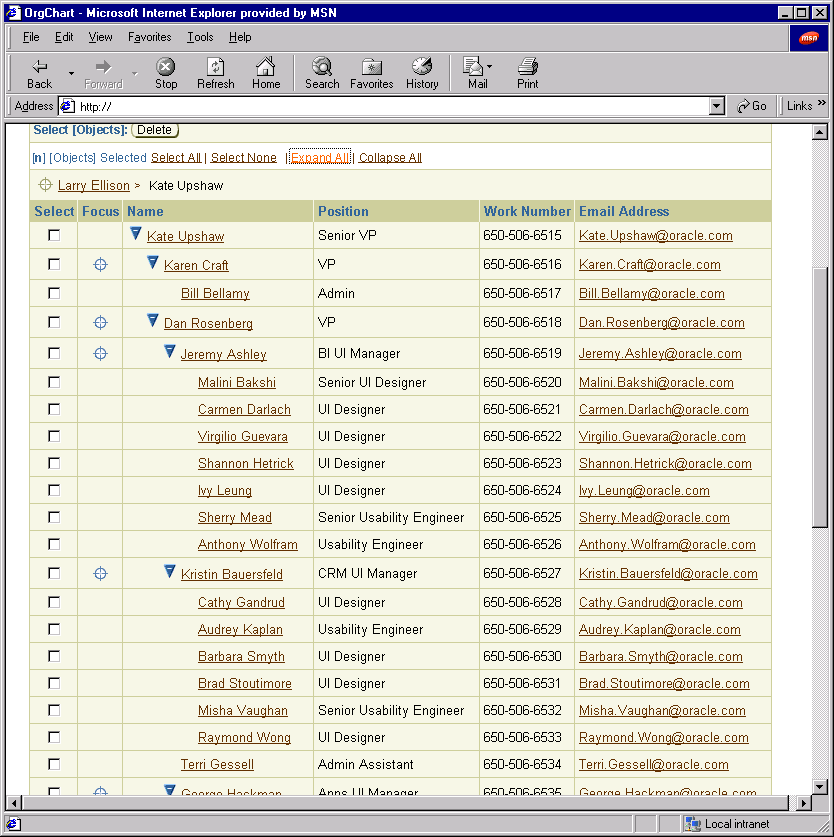This screenshot has width=834, height=837.
Task: Collapse the Jeremy Ashley tree node
Action: [169, 352]
